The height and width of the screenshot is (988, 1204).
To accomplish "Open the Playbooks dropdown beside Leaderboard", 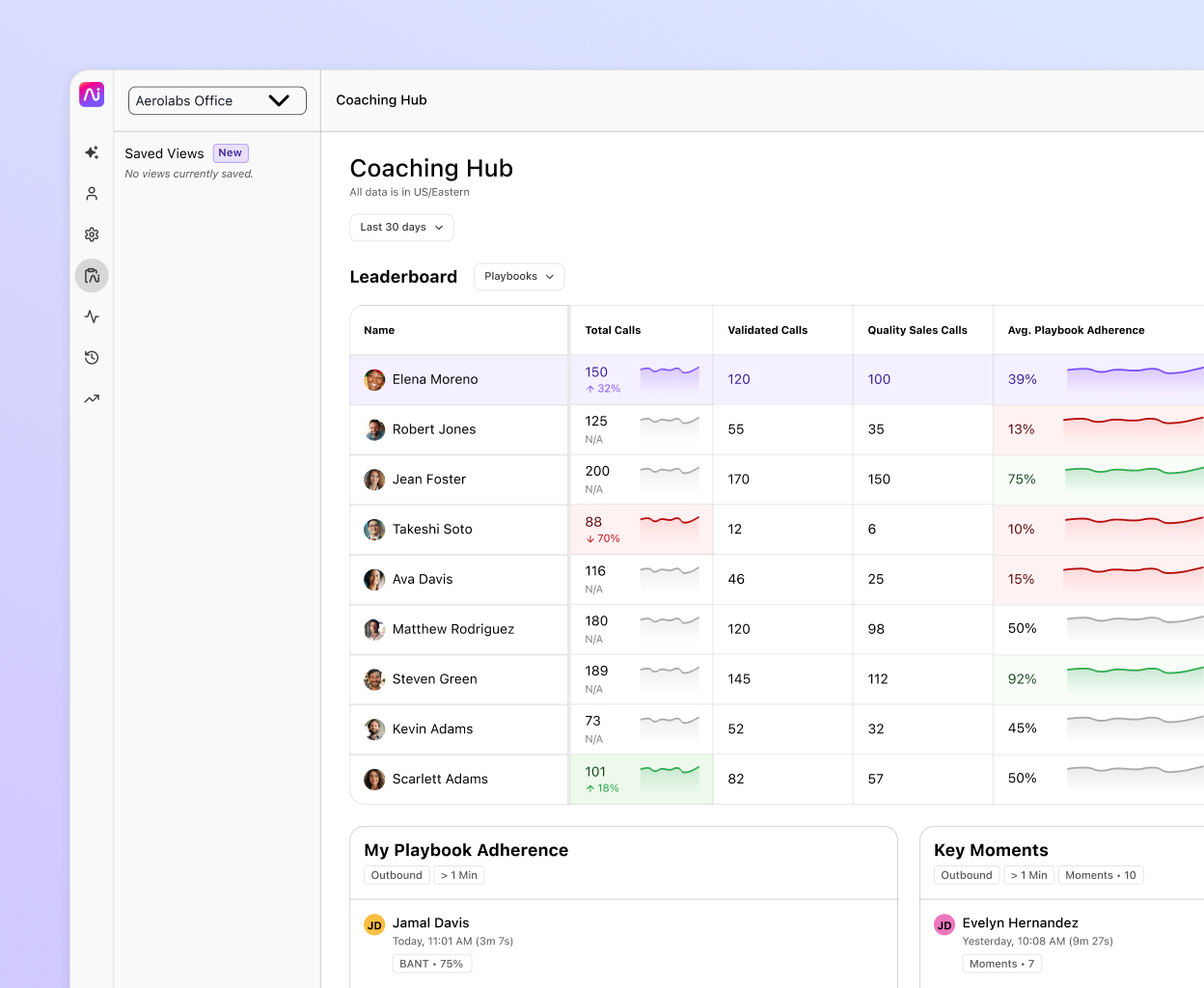I will pos(519,276).
